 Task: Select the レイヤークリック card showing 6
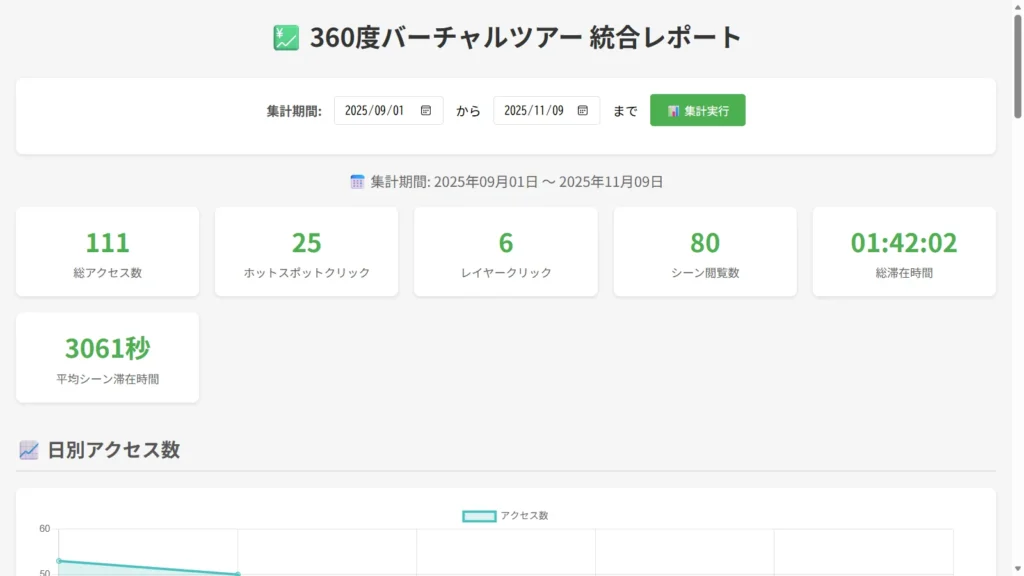point(505,252)
